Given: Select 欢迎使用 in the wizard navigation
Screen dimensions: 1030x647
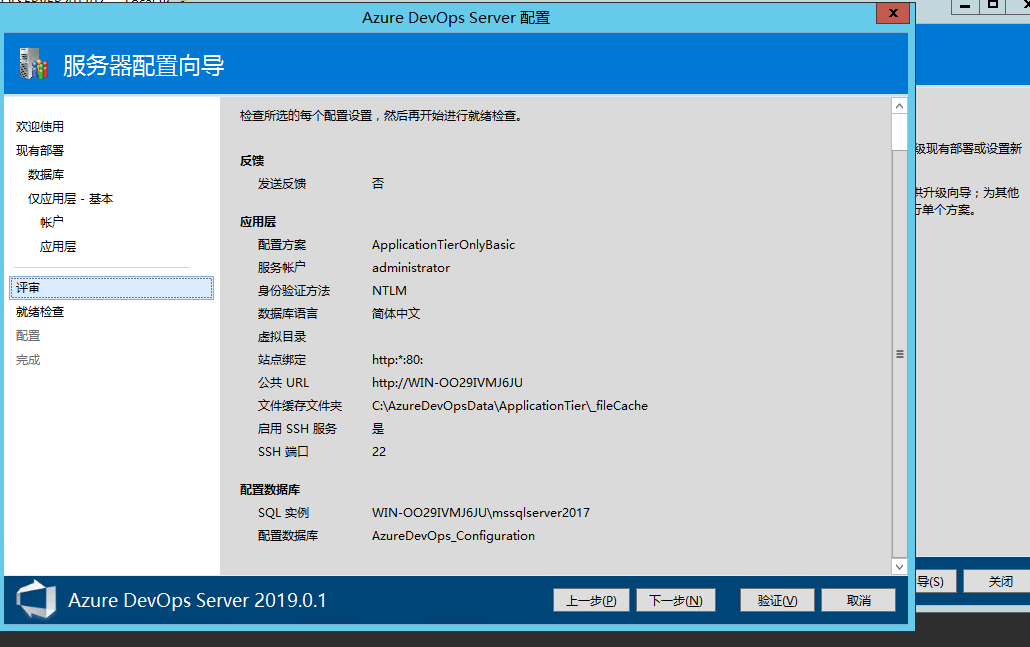Looking at the screenshot, I should (x=40, y=127).
